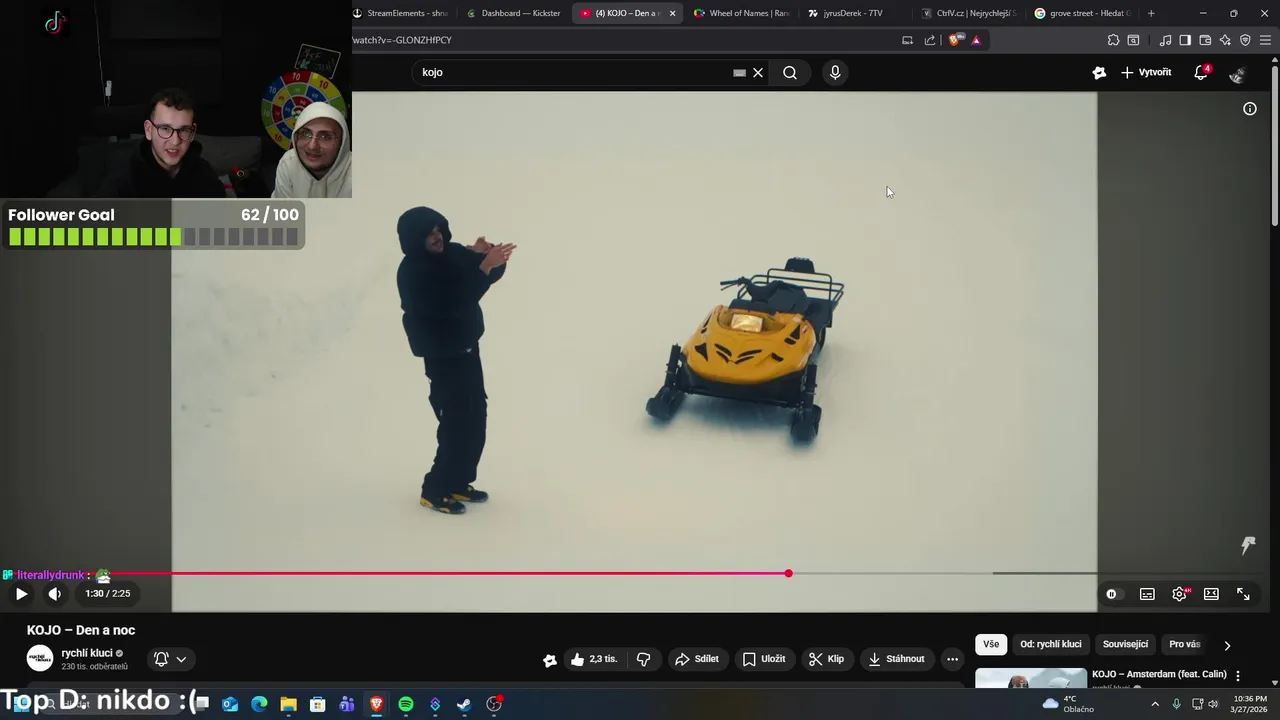Switch to theater mode in the player

tap(1211, 594)
